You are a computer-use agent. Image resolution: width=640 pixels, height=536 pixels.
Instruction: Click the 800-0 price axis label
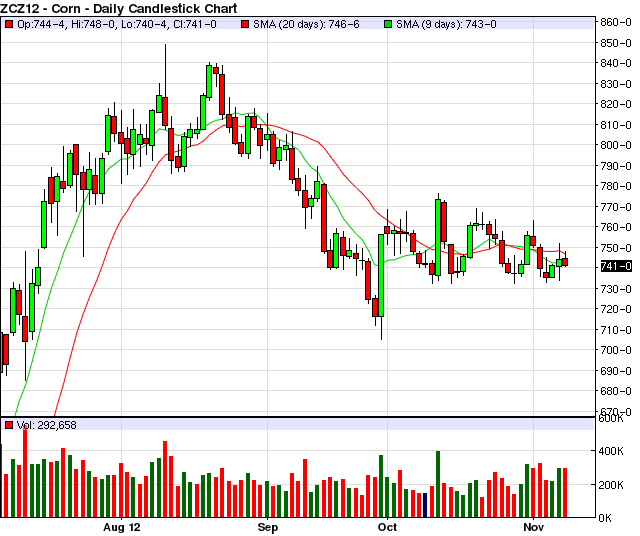616,145
